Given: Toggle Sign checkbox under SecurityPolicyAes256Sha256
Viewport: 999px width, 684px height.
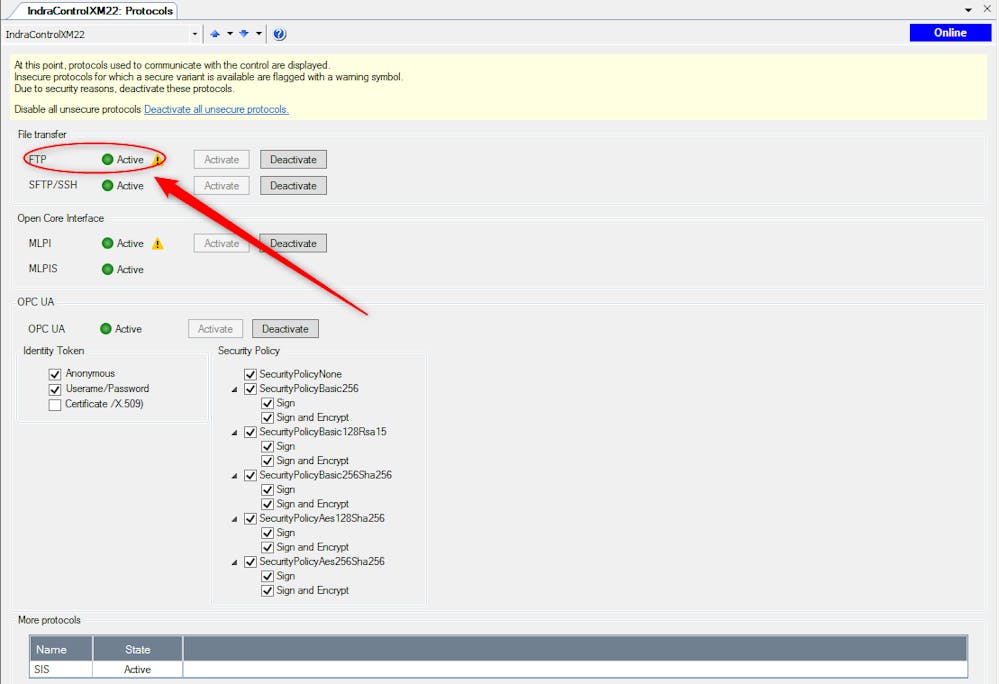Looking at the screenshot, I should click(x=268, y=576).
